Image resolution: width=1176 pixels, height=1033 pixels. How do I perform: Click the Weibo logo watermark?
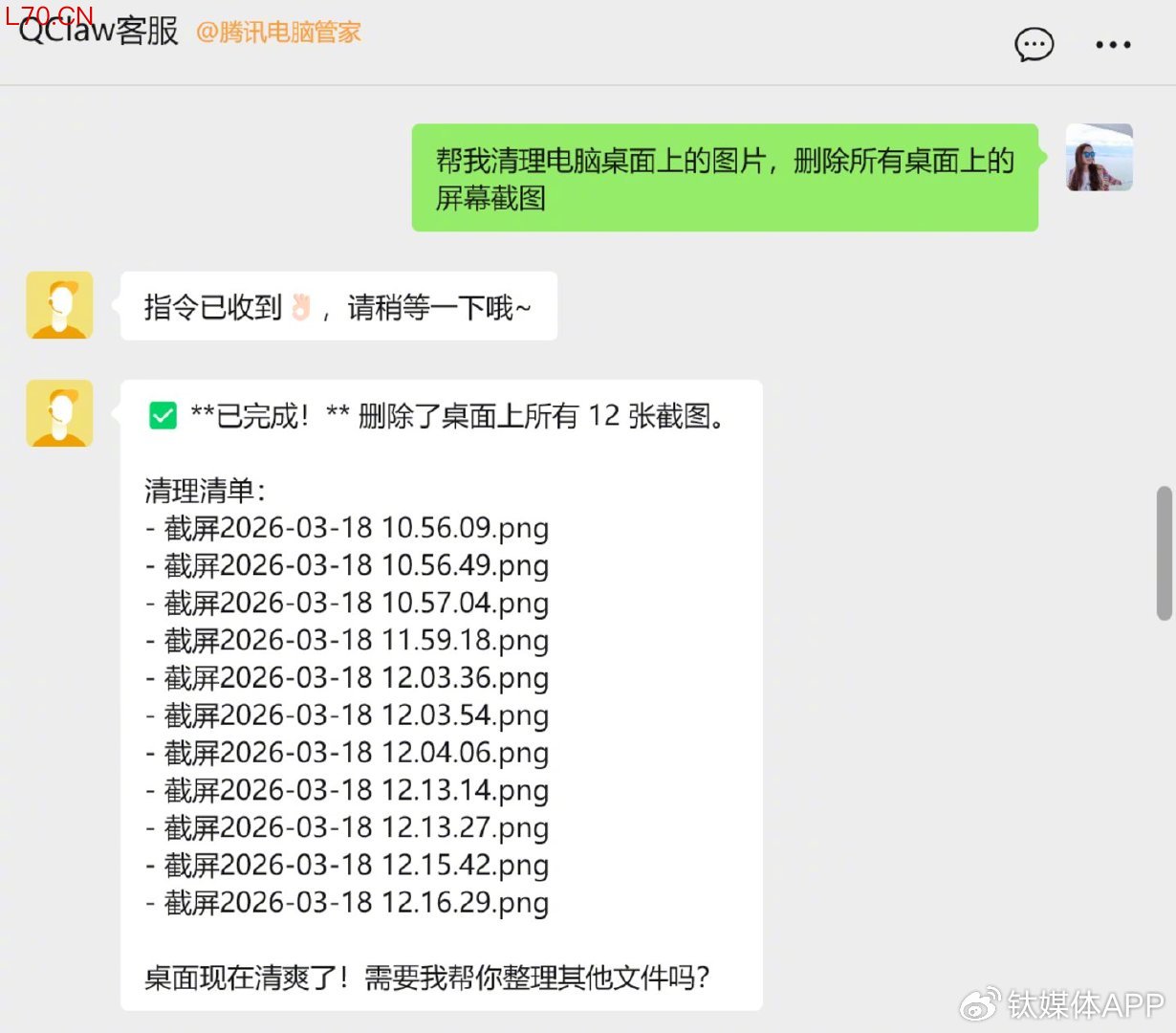coord(980,1004)
